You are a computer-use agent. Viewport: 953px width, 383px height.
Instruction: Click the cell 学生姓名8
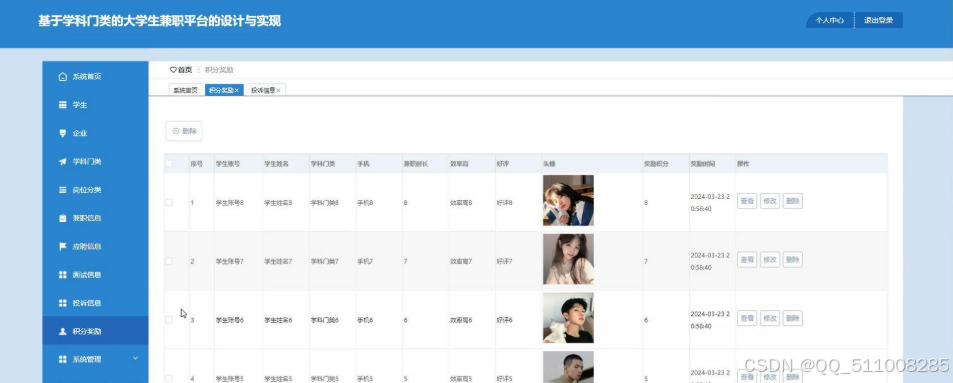pos(278,202)
